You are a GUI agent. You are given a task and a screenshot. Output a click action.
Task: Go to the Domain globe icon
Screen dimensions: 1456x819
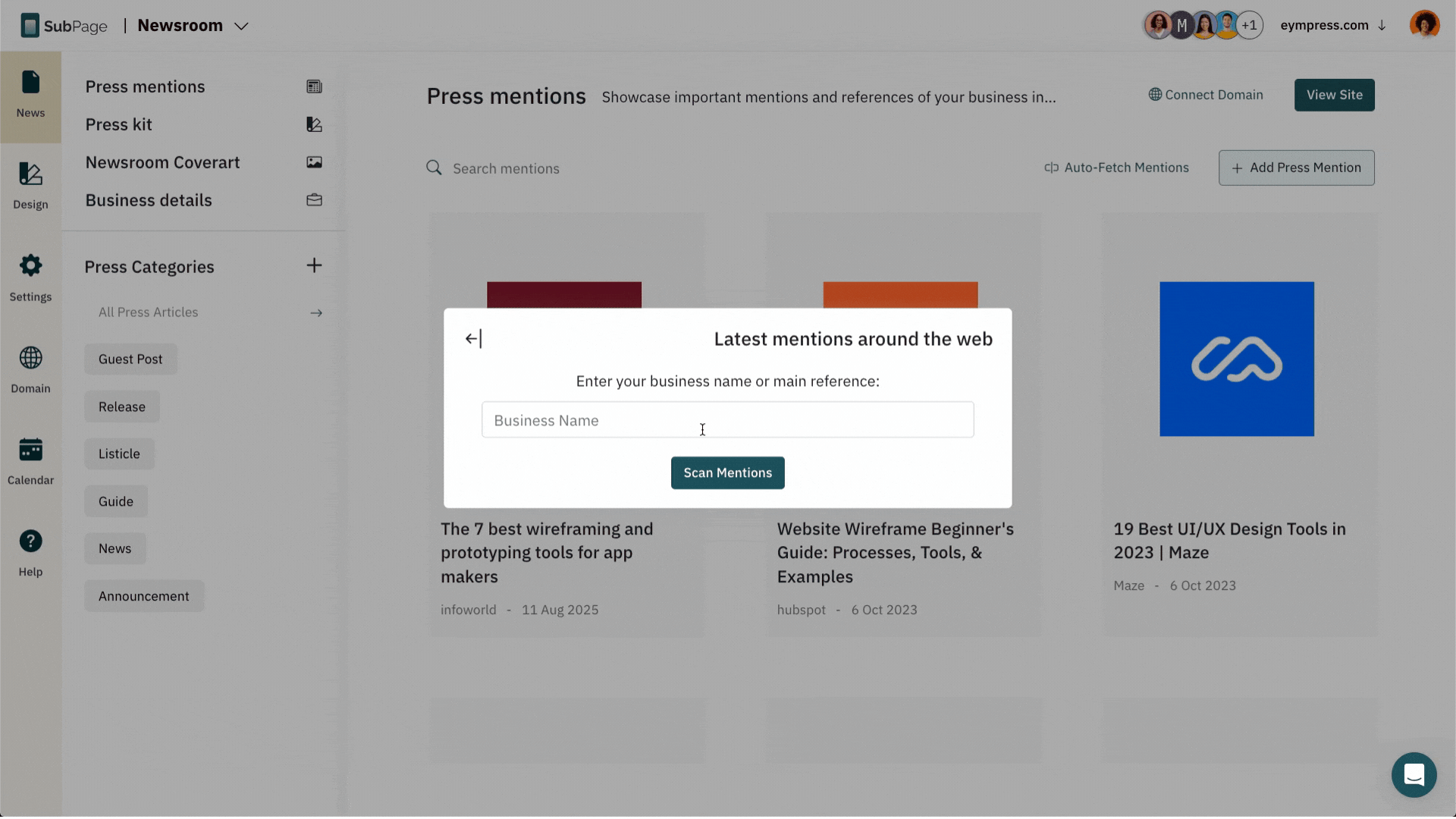tap(30, 357)
